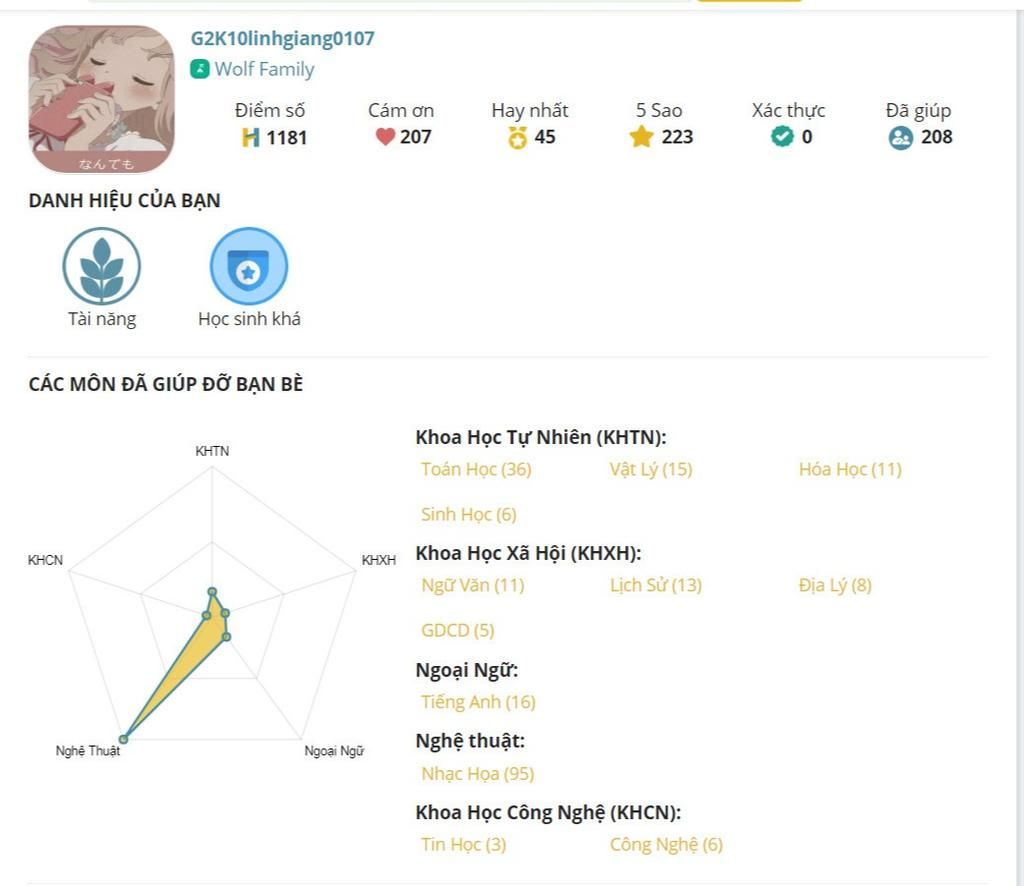Click the green Xác thực checkmark icon
1024x886 pixels.
(782, 136)
